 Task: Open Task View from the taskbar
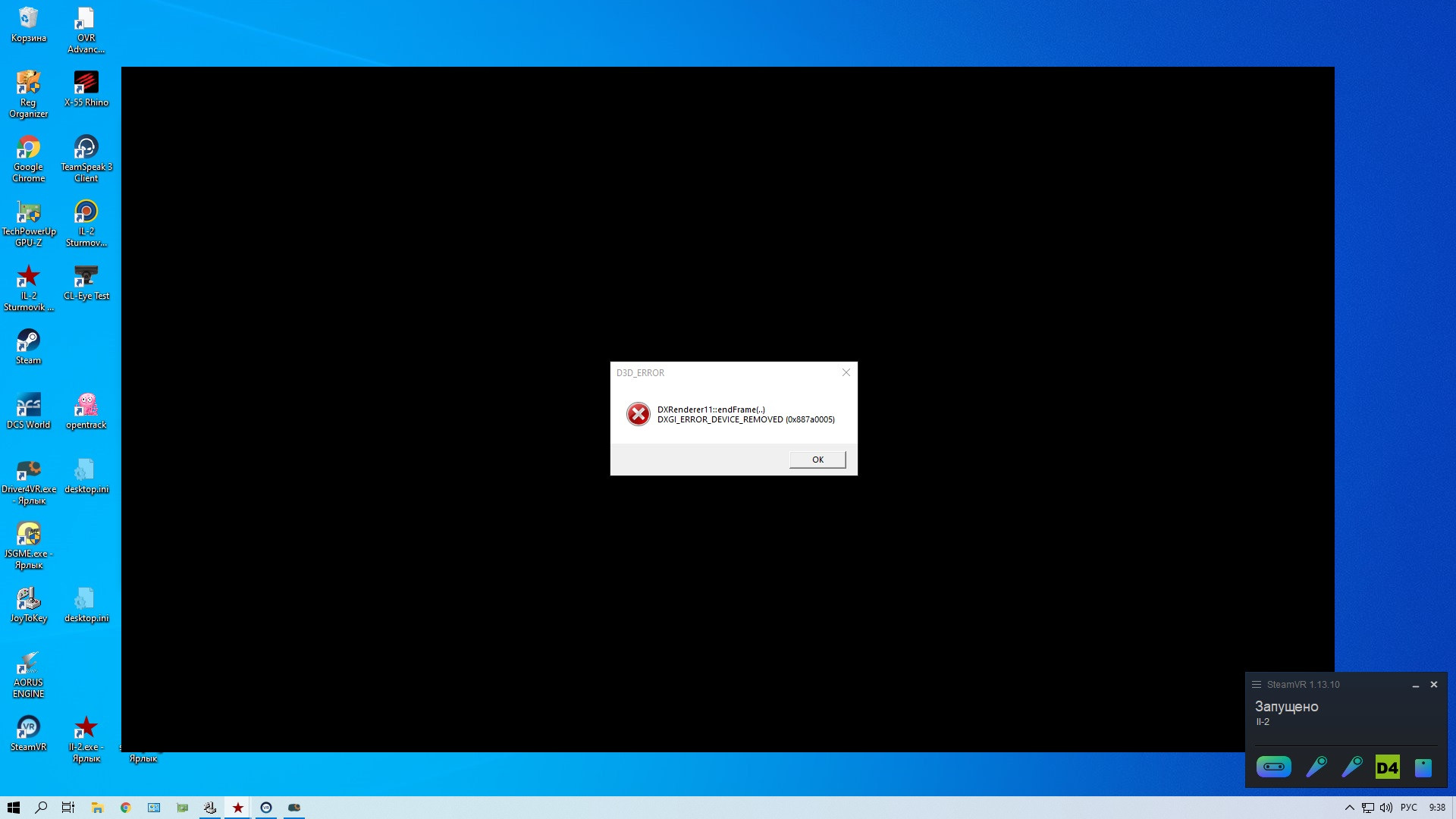click(x=68, y=808)
